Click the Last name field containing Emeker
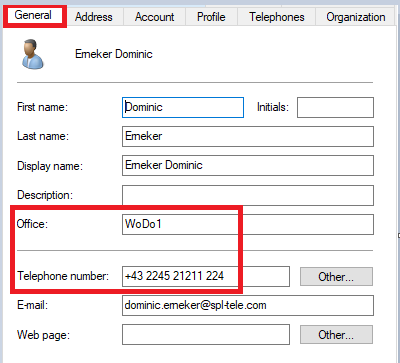 point(248,136)
